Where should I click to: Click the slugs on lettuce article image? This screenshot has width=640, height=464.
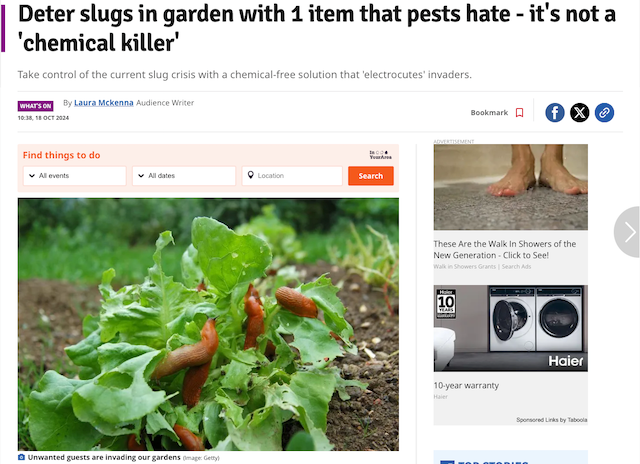(208, 324)
